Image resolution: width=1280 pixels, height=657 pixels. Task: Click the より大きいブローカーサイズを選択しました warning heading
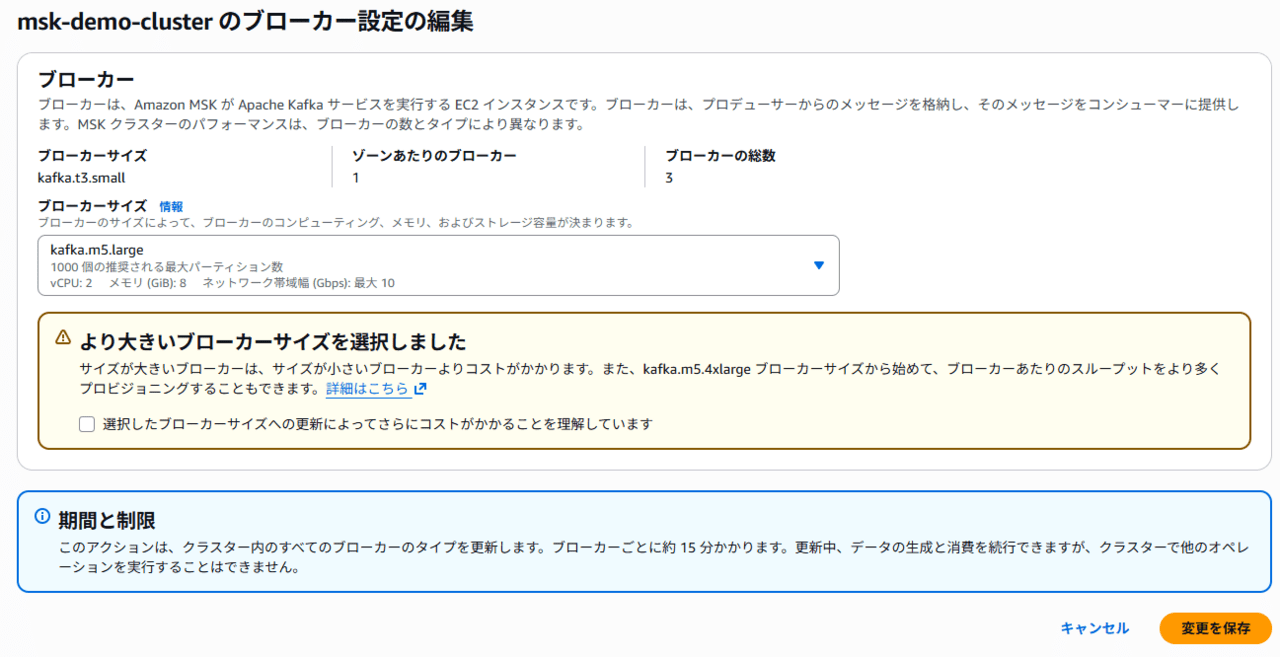pyautogui.click(x=273, y=341)
